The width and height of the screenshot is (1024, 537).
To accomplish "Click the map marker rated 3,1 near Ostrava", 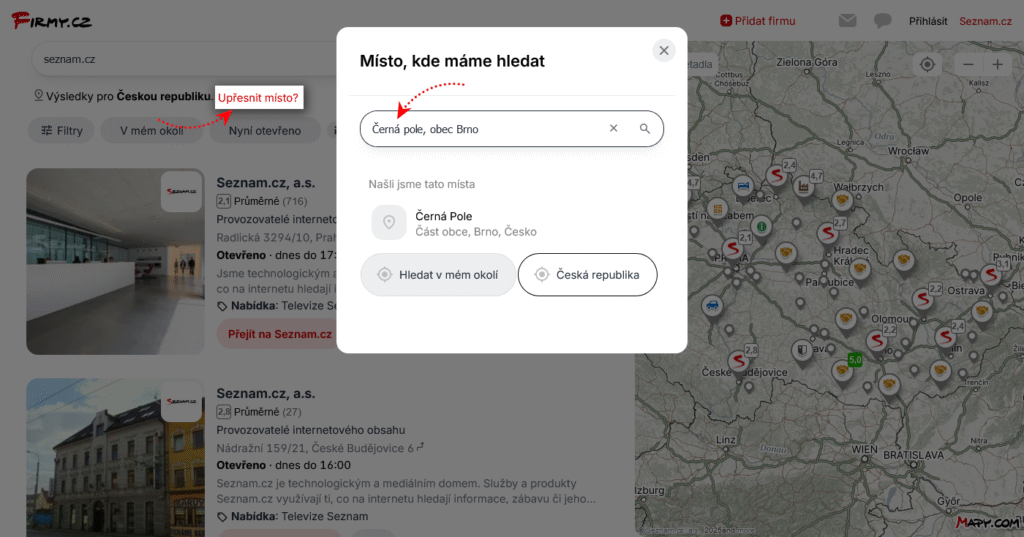I will [993, 274].
